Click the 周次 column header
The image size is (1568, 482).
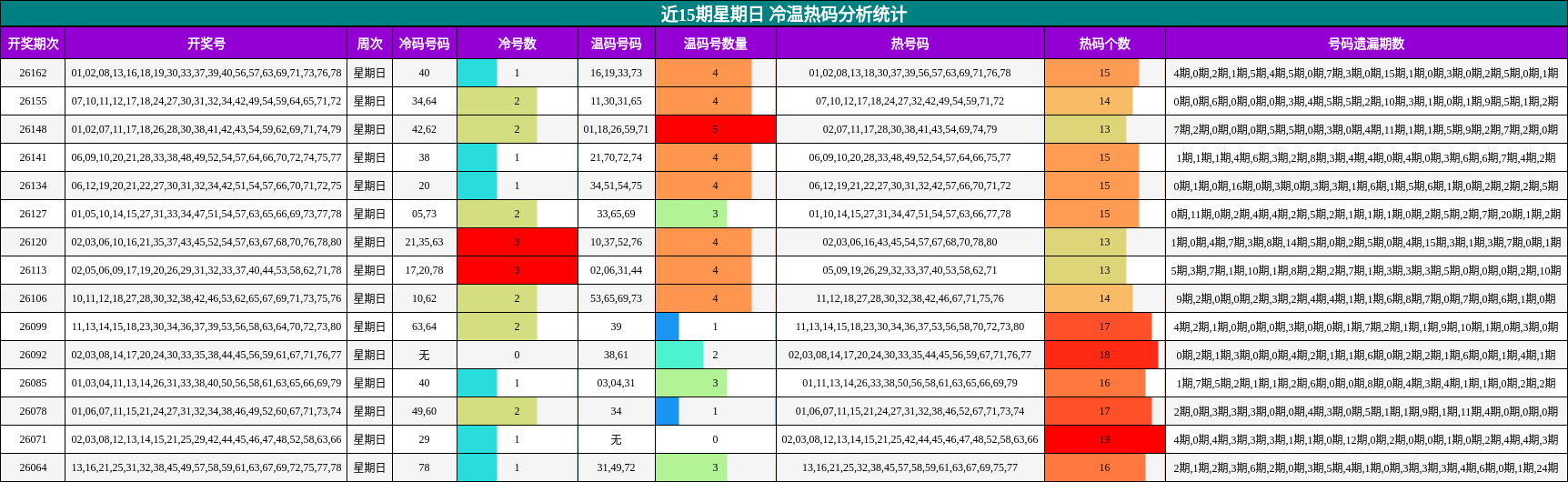point(369,44)
